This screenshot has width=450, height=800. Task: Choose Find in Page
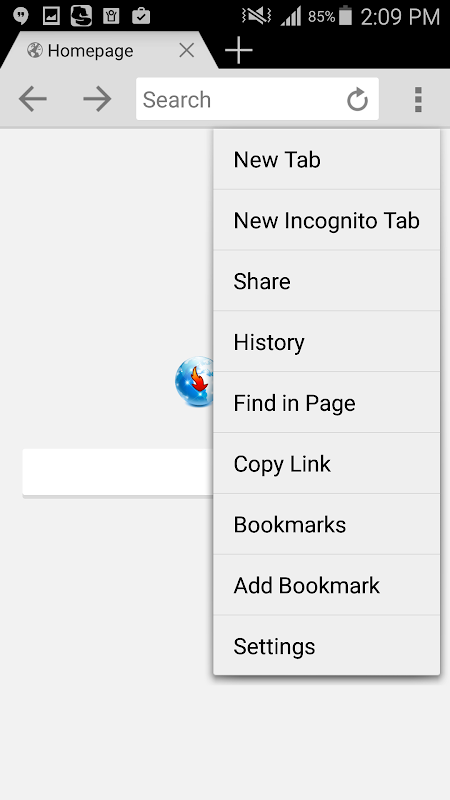(x=327, y=403)
